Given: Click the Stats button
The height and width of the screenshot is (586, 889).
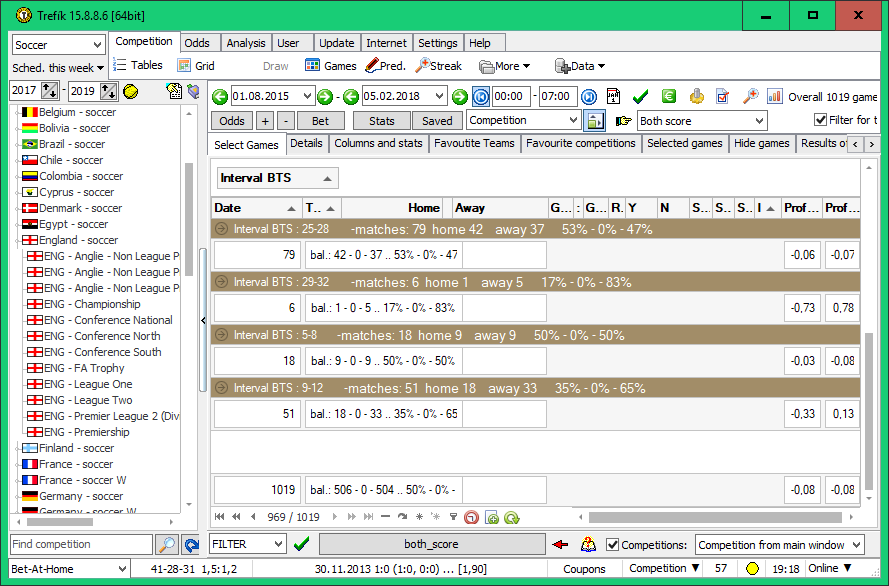Looking at the screenshot, I should tap(382, 121).
